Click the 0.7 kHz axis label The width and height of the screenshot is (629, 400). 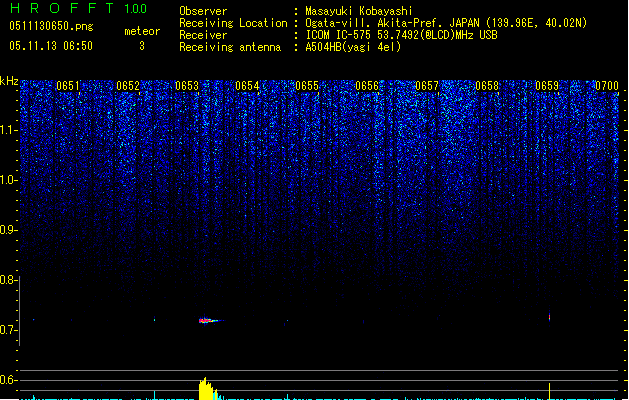[x=8, y=330]
